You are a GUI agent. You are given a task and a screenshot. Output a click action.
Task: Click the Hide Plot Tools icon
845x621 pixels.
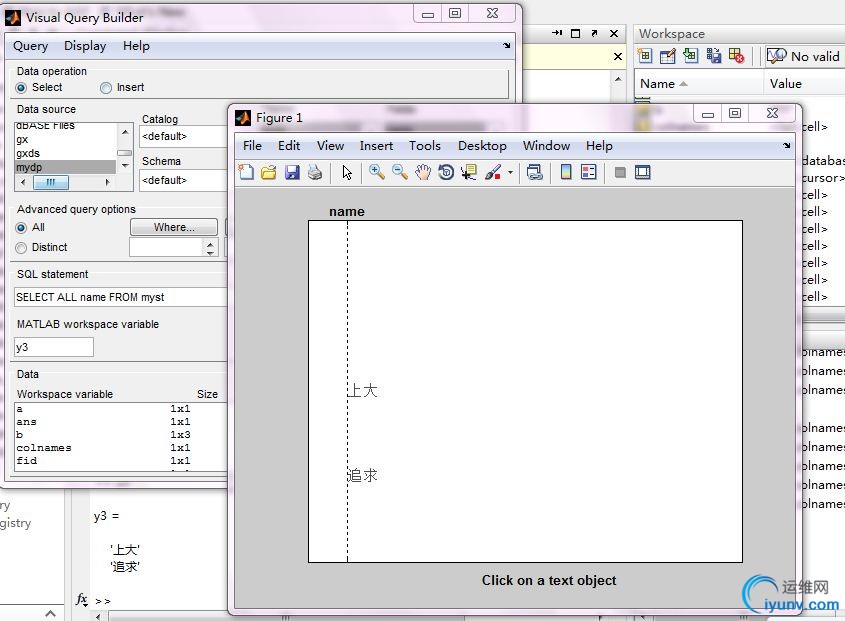tap(620, 172)
